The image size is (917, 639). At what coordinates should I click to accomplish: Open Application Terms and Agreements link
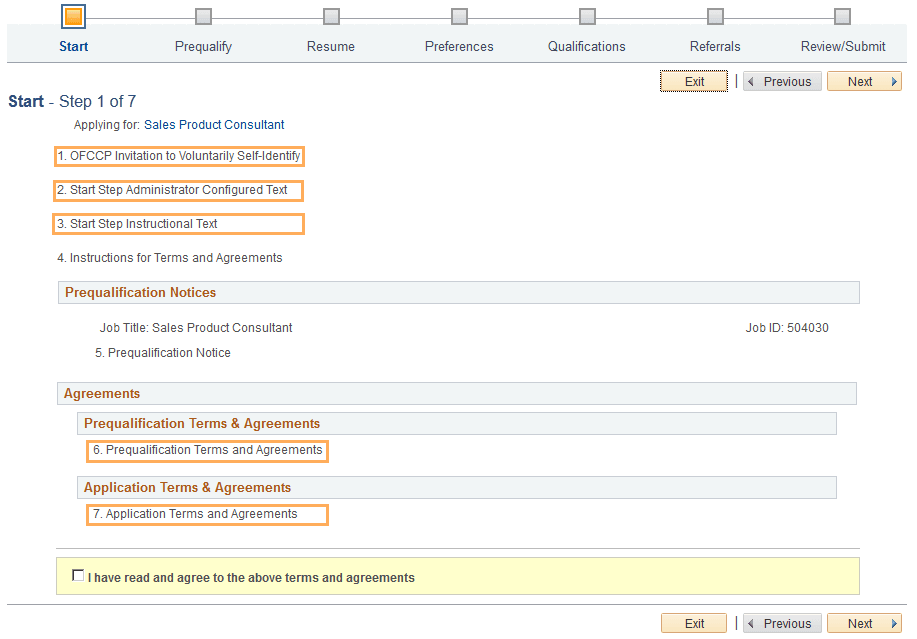(206, 515)
